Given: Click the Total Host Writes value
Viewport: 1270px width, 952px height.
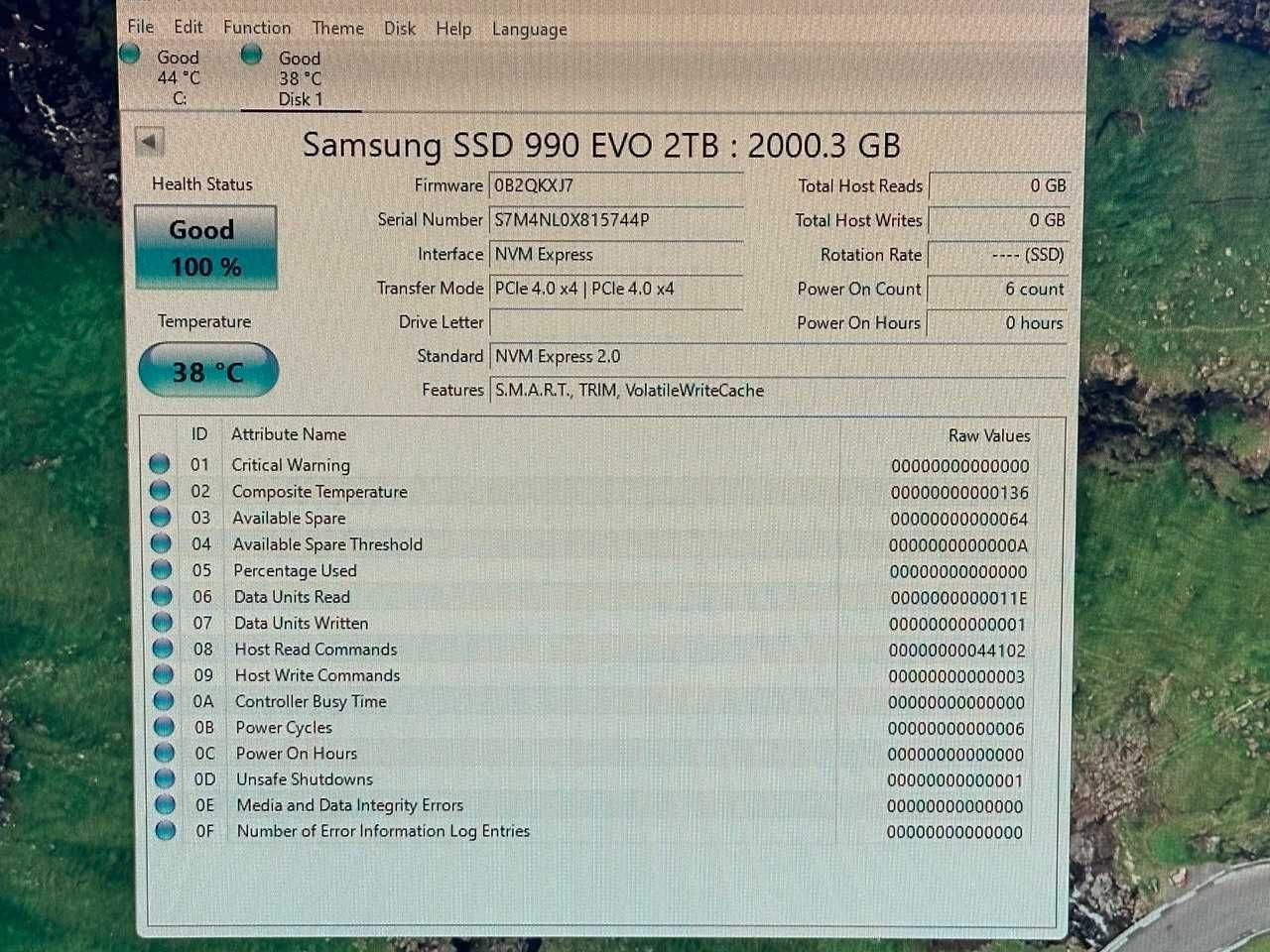Looking at the screenshot, I should click(998, 220).
